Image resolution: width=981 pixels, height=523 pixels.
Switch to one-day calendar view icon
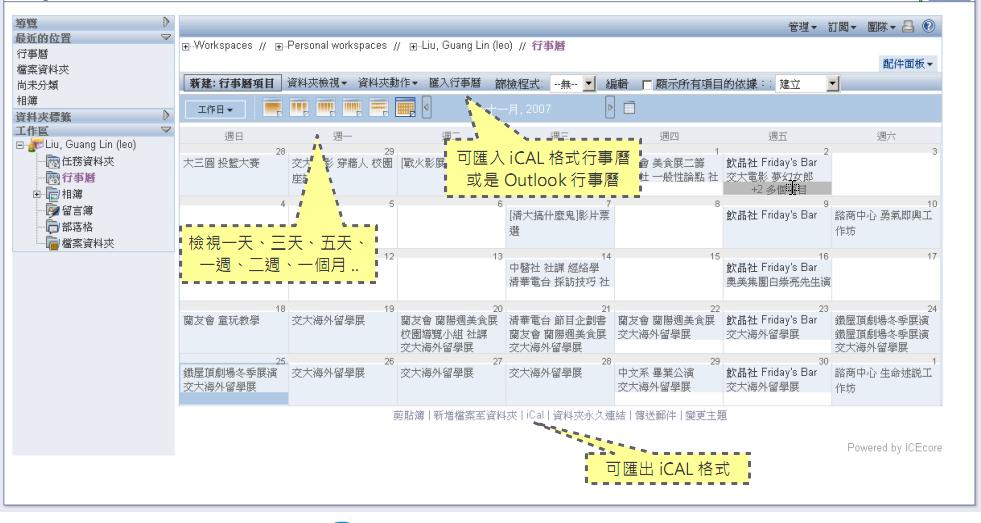click(x=273, y=108)
